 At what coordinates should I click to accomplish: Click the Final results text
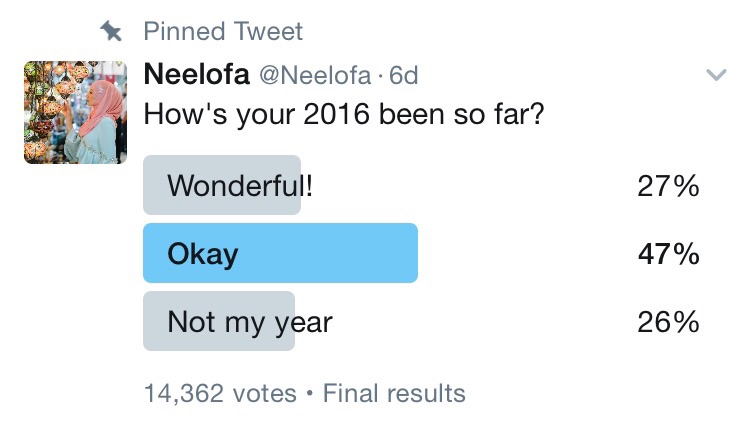[x=396, y=393]
